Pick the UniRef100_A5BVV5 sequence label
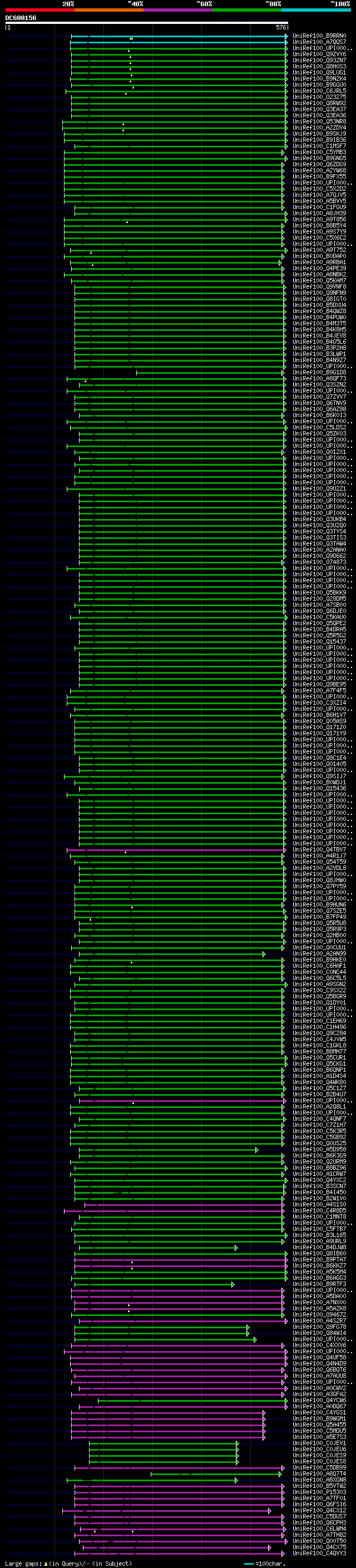 pos(319,201)
